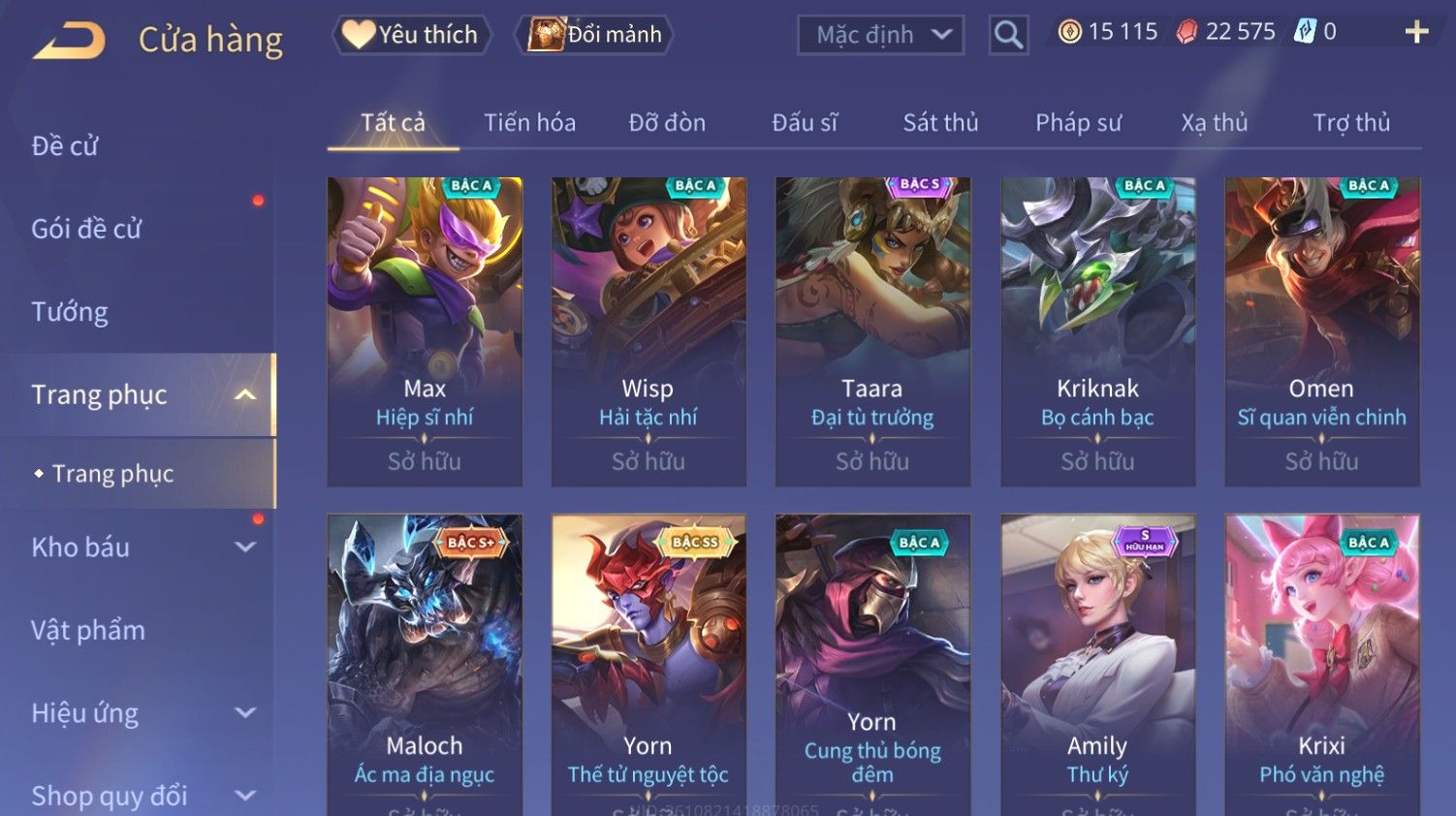Viewport: 1456px width, 816px height.
Task: Tap the heart icon in Yêu thích
Action: 358,35
